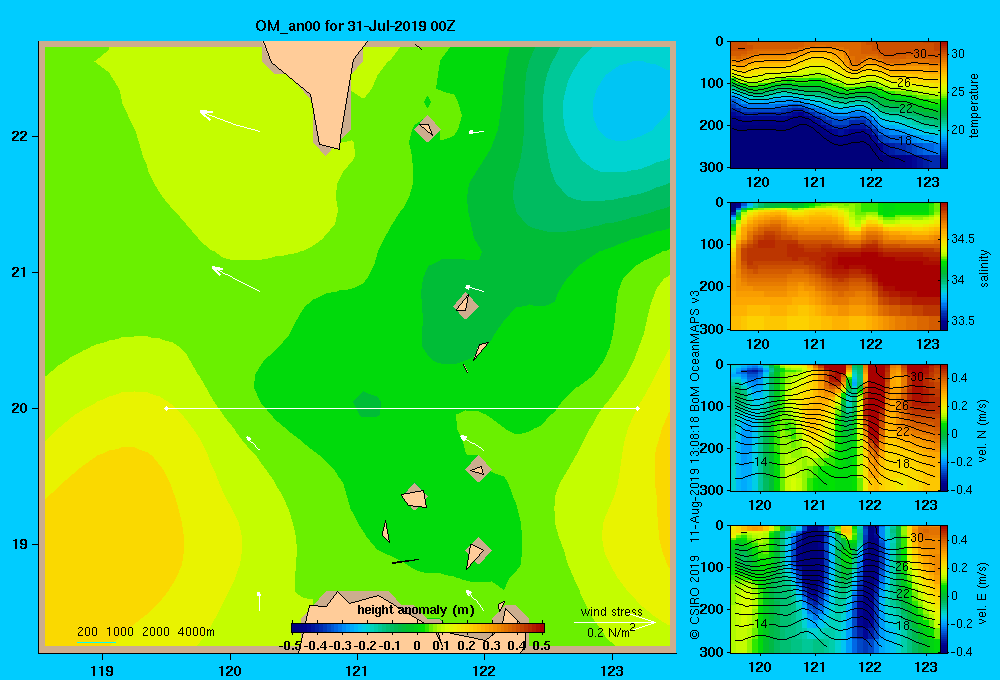Select the 'height anomaly (m)' label
Viewport: 1000px width, 680px height.
[x=416, y=610]
